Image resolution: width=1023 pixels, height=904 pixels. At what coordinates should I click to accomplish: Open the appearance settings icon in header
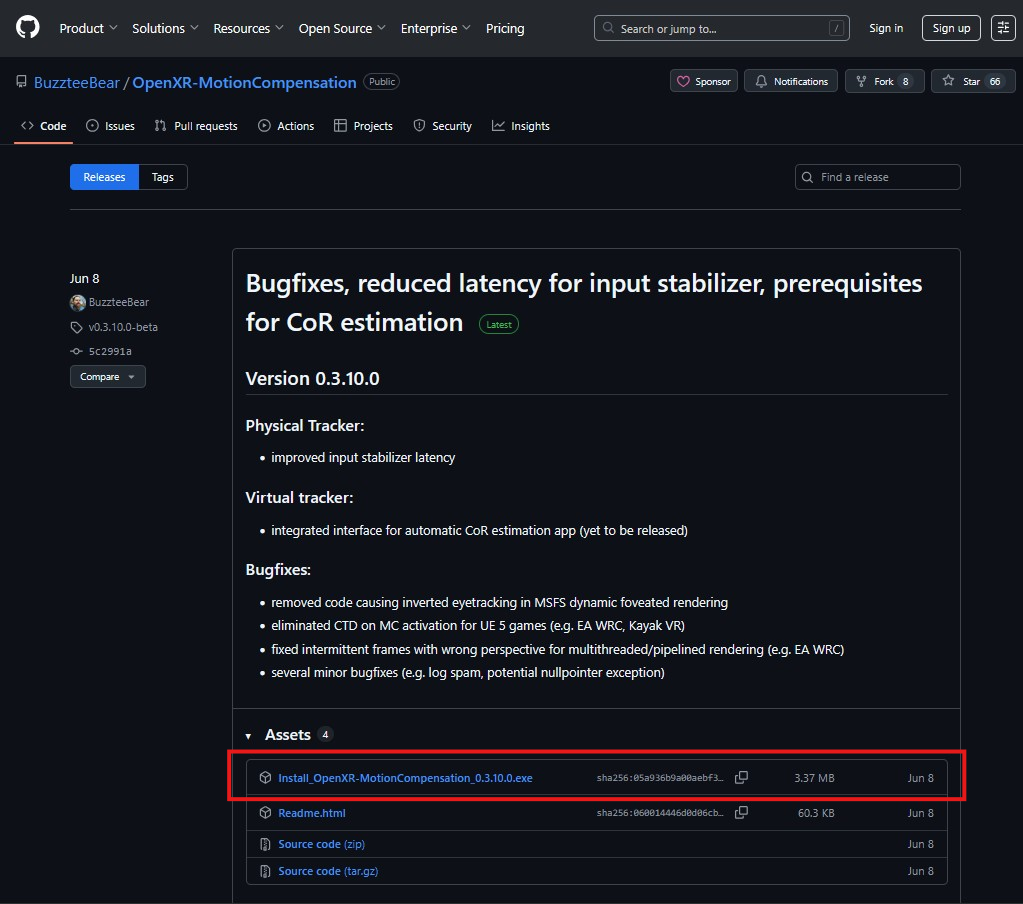click(1003, 28)
